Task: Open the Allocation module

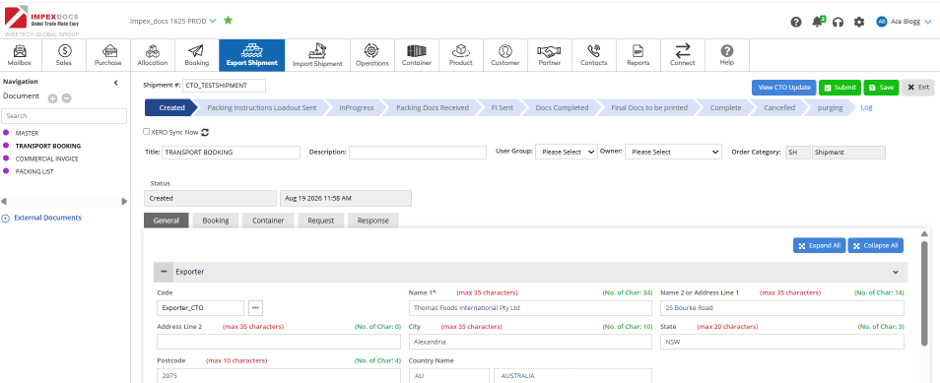Action: point(152,55)
